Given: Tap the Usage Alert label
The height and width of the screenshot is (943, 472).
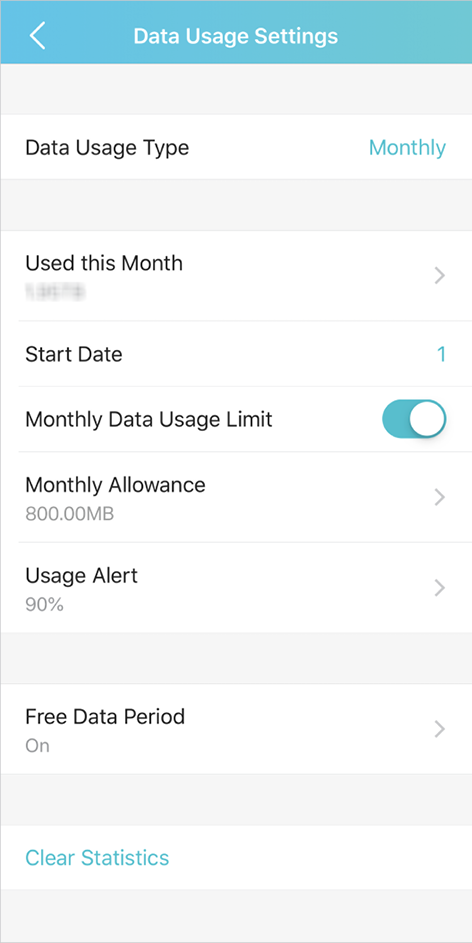Looking at the screenshot, I should pos(81,576).
